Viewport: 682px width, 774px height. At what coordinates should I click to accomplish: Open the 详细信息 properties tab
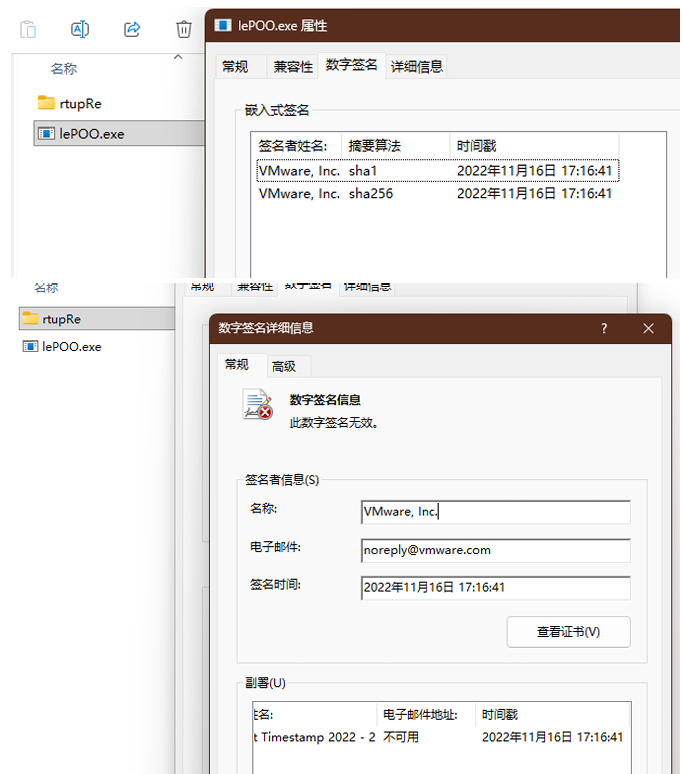point(416,67)
